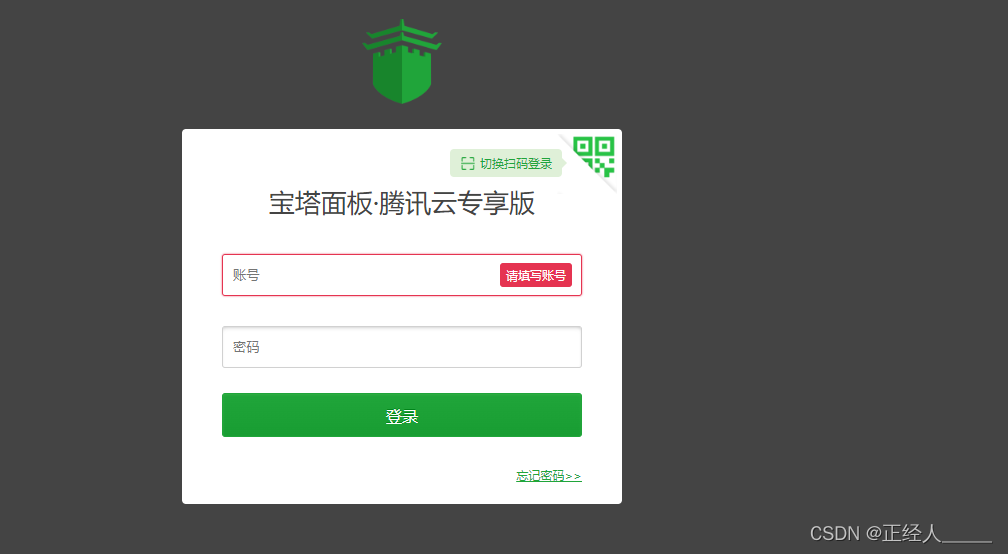Click the white 登录 text on the button
The width and height of the screenshot is (1008, 554).
[402, 416]
